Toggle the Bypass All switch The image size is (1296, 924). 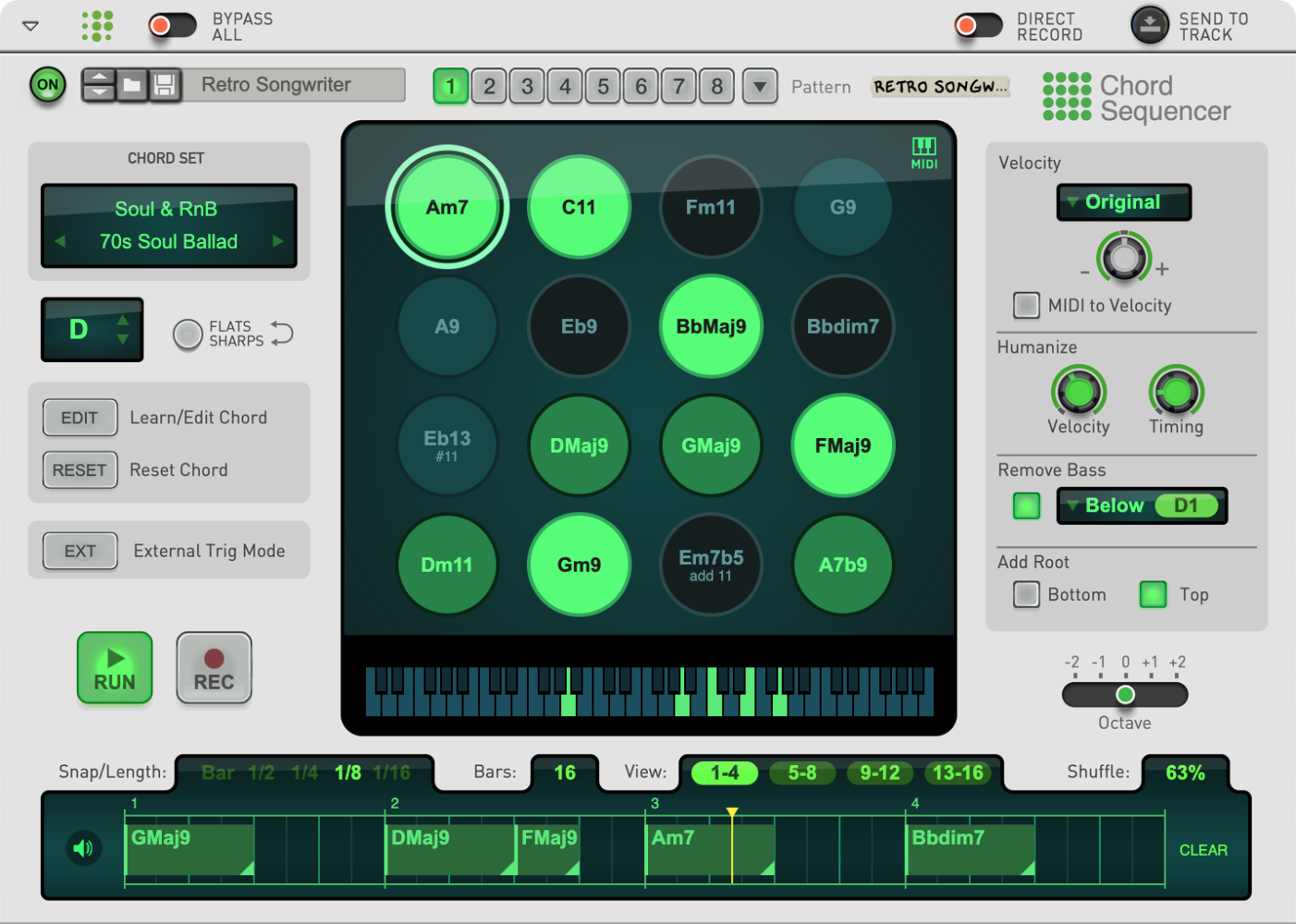[x=172, y=26]
